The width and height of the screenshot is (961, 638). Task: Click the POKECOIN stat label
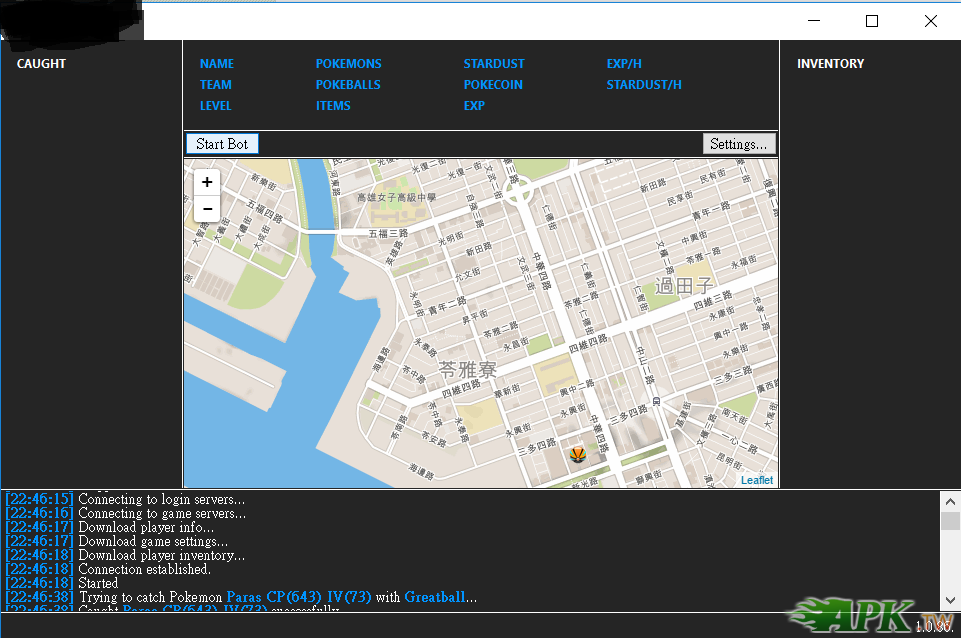[492, 85]
